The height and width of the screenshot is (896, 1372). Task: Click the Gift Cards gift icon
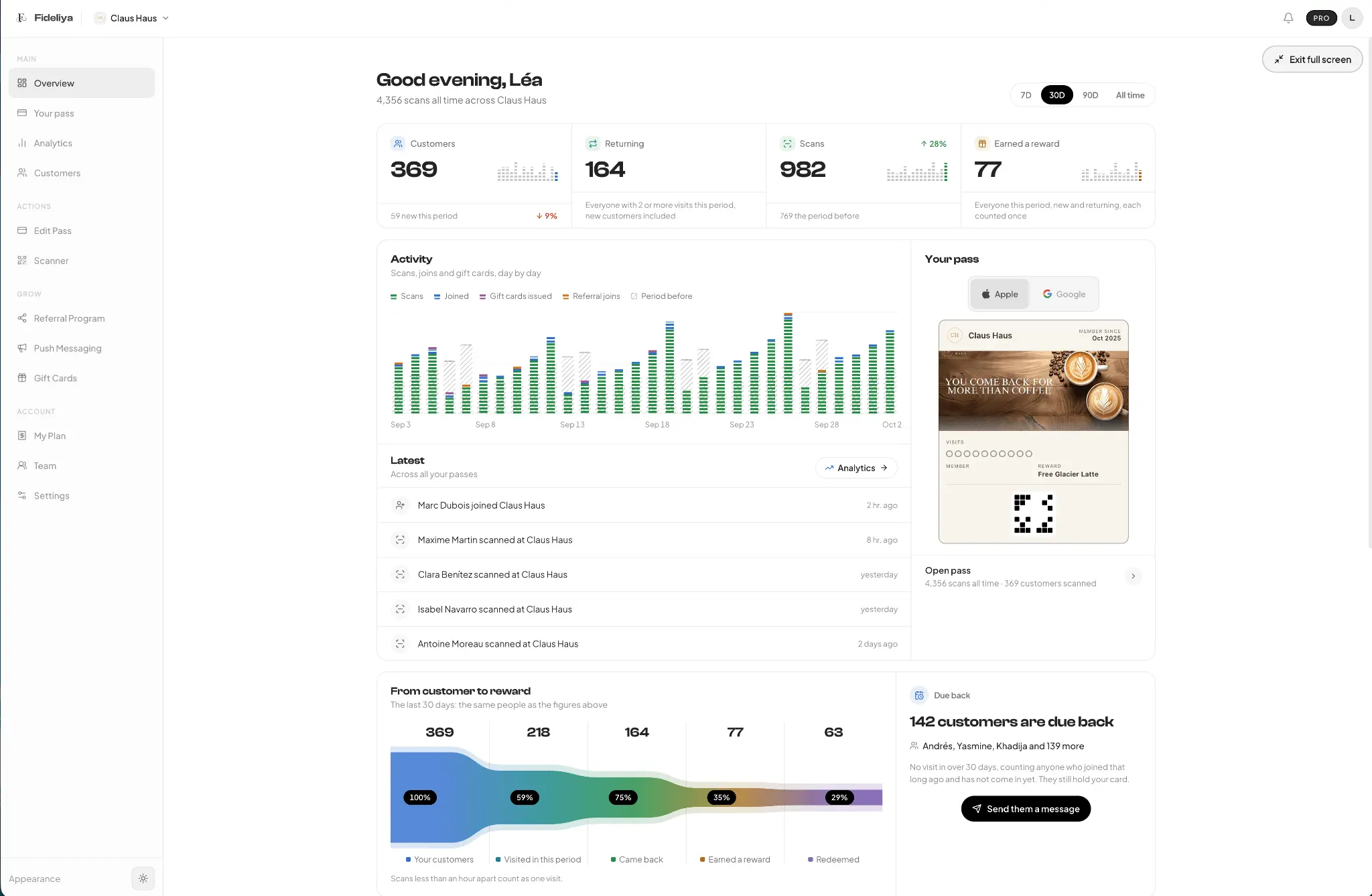coord(22,378)
